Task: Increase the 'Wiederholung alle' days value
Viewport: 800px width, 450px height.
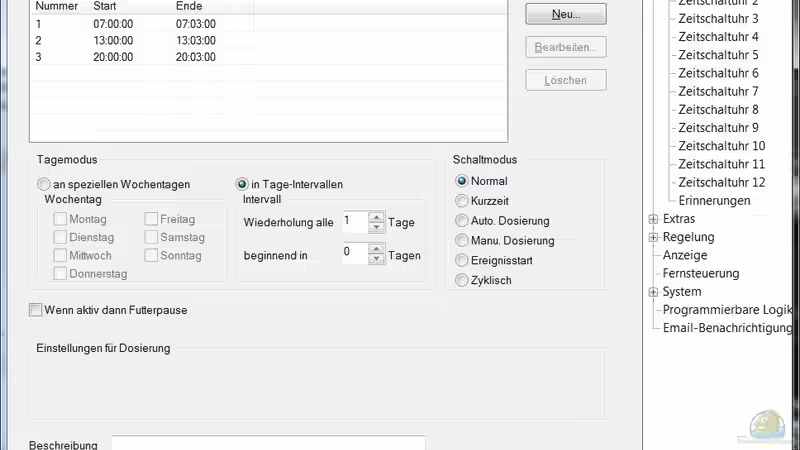Action: tap(376, 216)
